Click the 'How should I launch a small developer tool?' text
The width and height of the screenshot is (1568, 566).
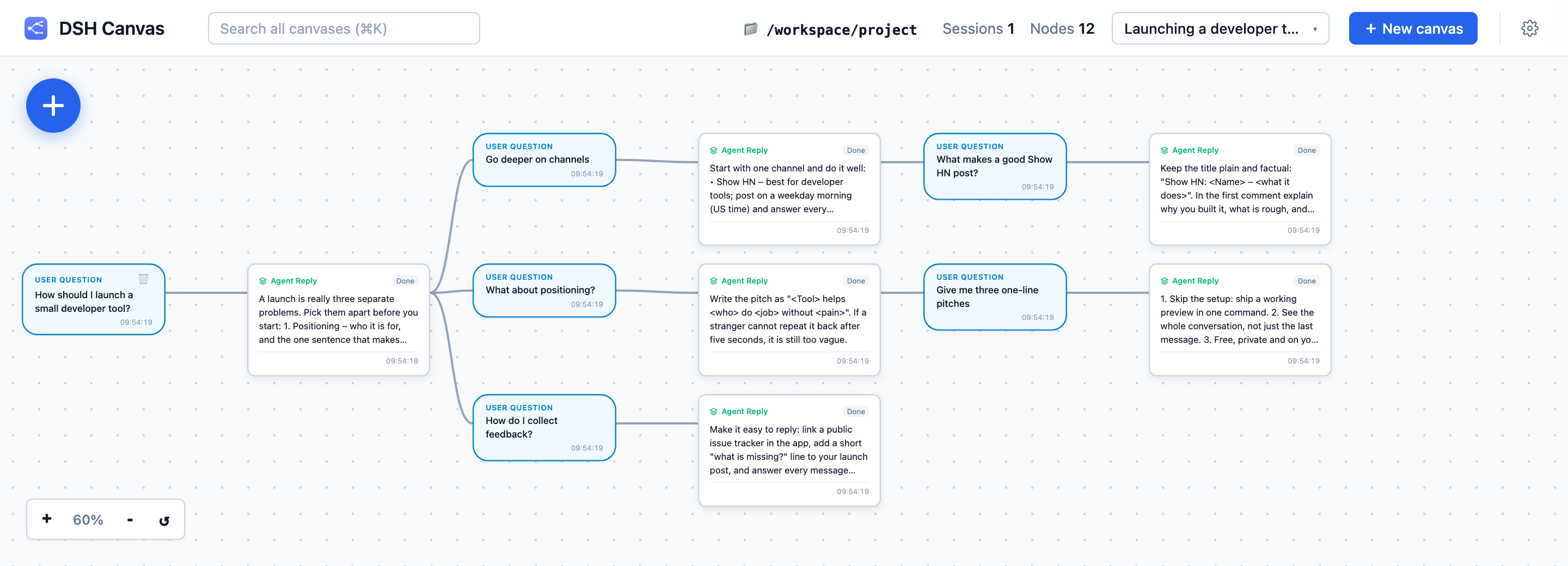tap(83, 302)
